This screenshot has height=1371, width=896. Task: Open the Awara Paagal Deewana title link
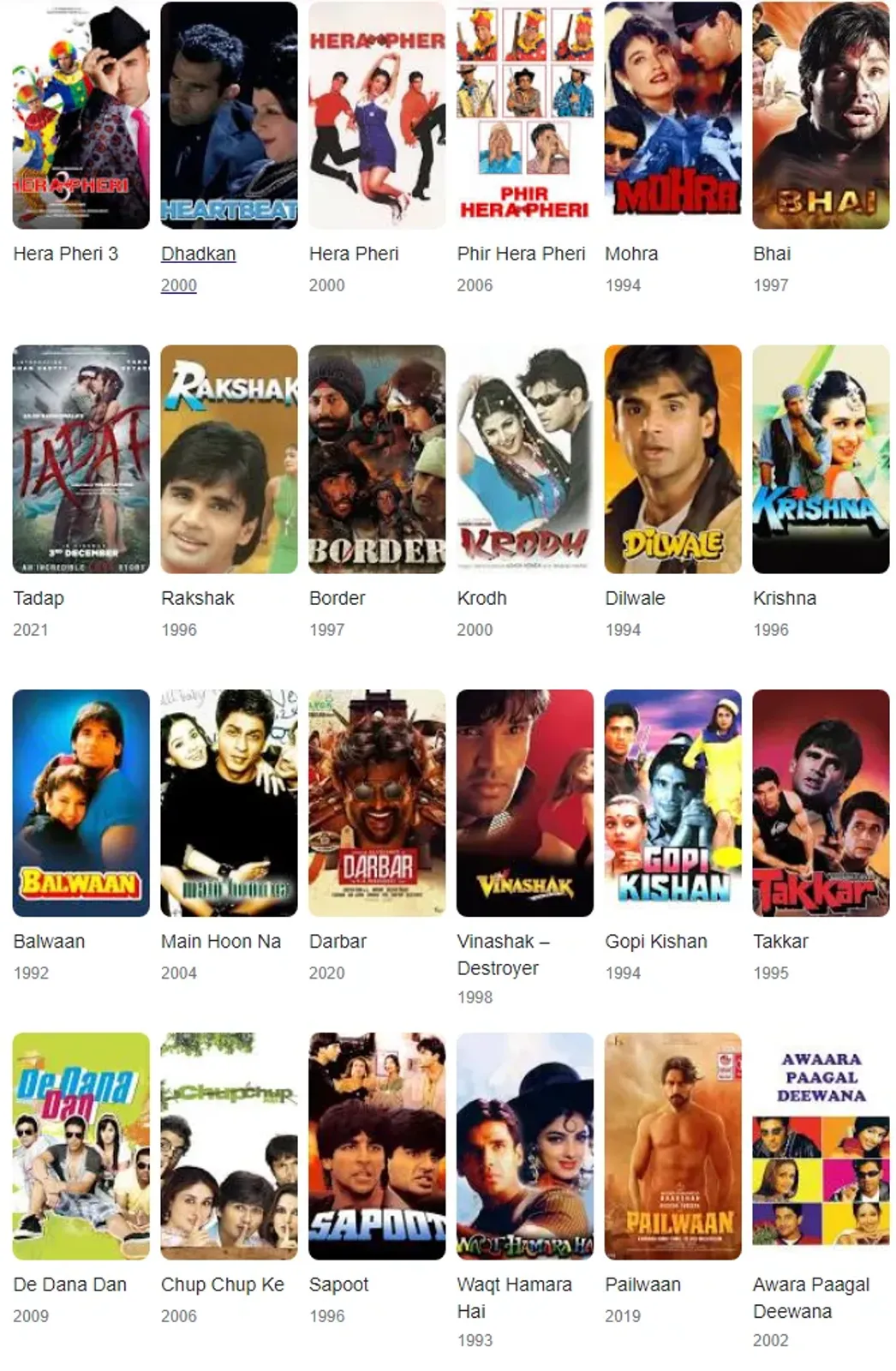[811, 1298]
